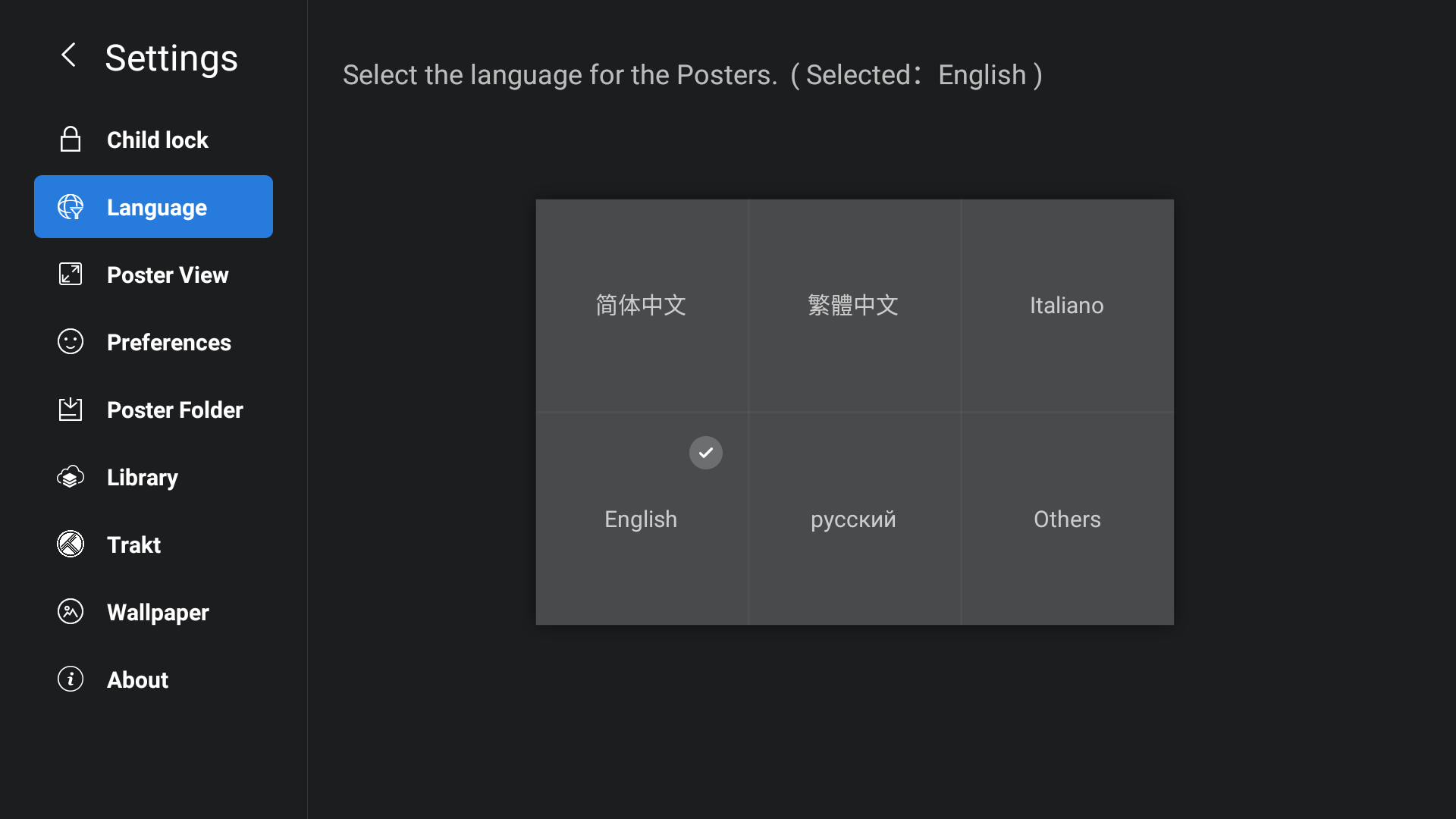The width and height of the screenshot is (1456, 819).
Task: Click the Poster Folder download icon
Action: coord(71,409)
